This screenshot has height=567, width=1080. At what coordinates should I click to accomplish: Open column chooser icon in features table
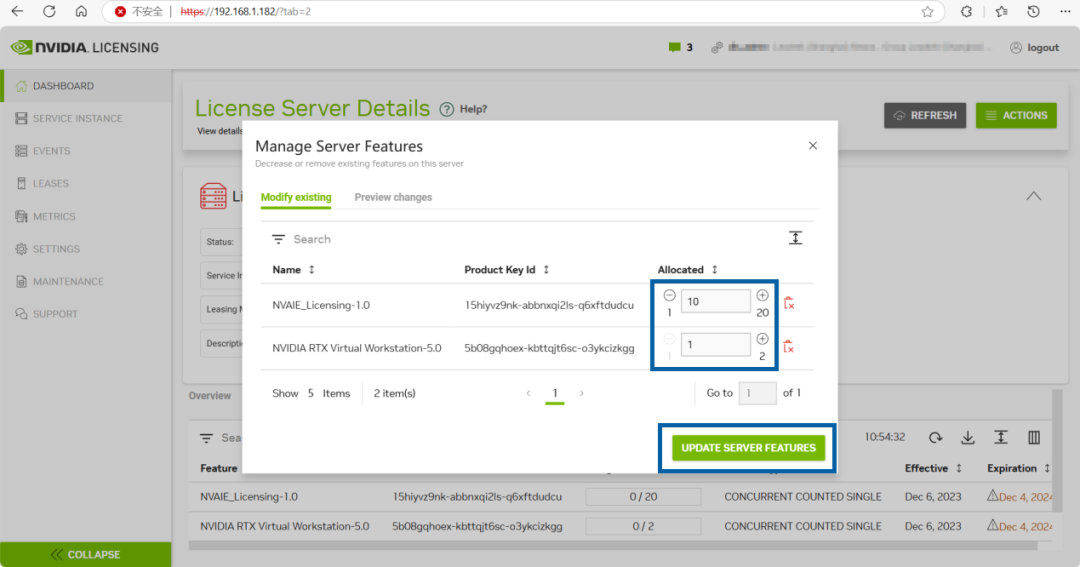pyautogui.click(x=1034, y=437)
